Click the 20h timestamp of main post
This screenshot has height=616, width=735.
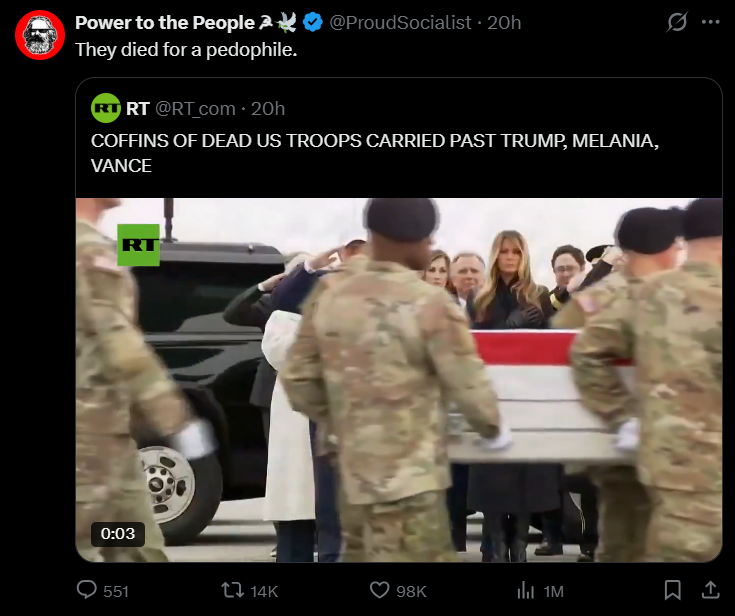[x=504, y=23]
